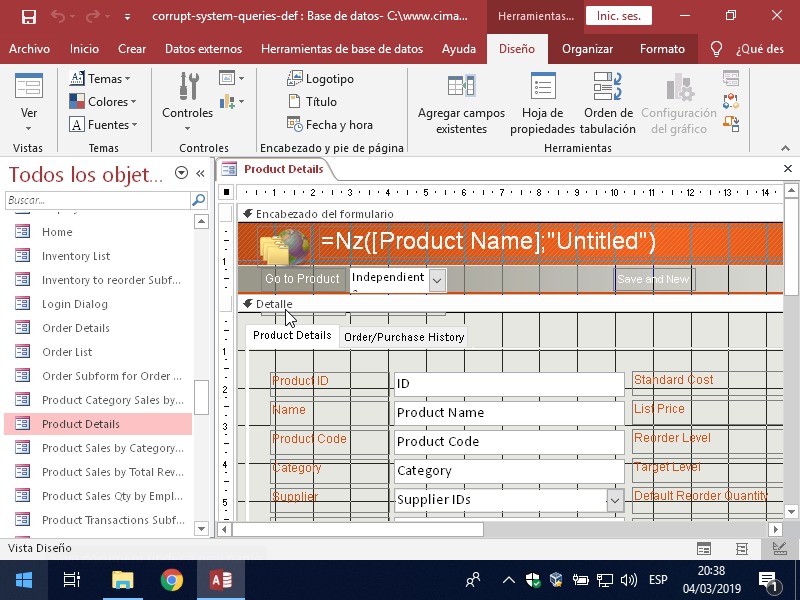Select Order Details in the navigation pane

click(x=75, y=328)
